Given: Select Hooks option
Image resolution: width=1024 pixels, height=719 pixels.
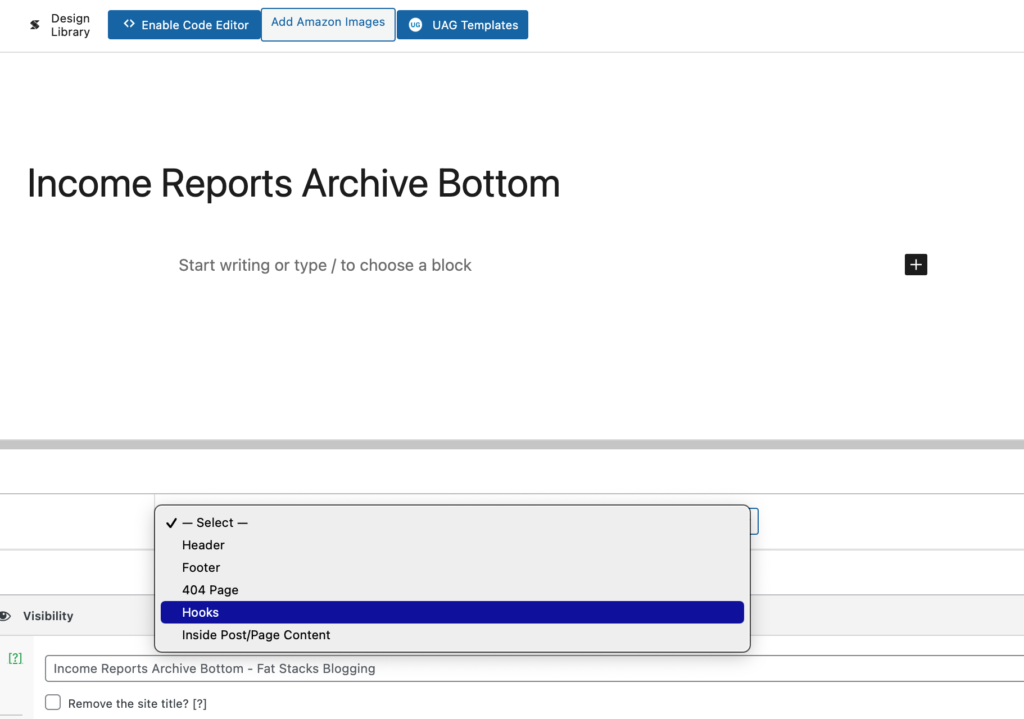Looking at the screenshot, I should click(452, 612).
